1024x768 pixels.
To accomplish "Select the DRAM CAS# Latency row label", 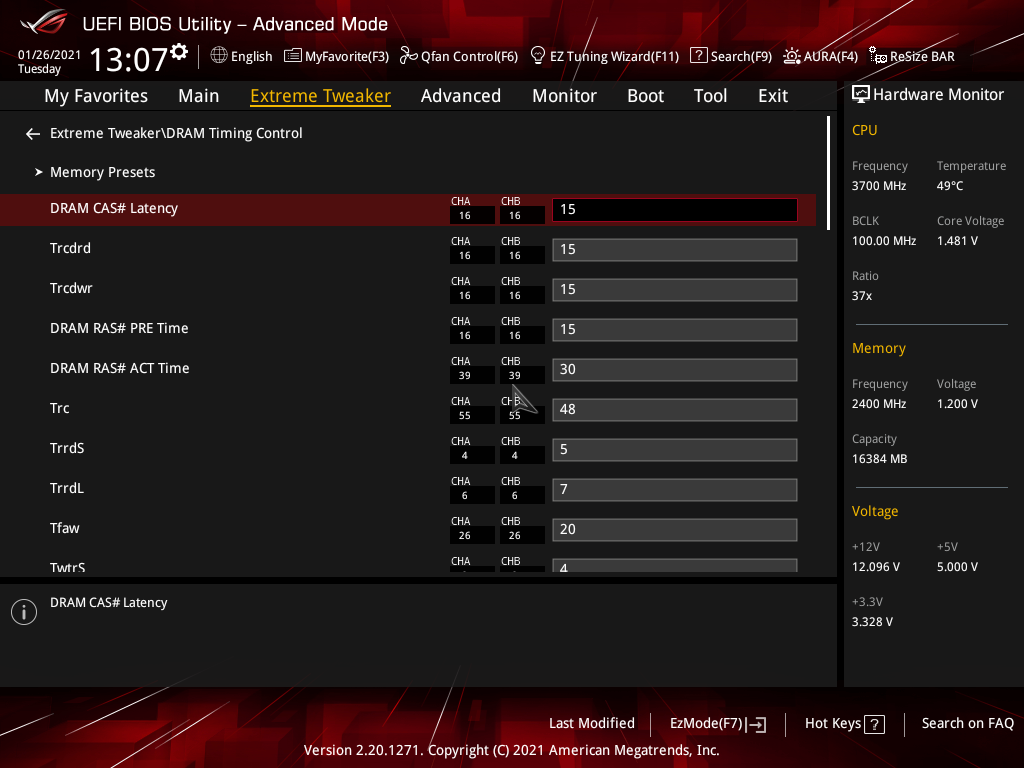I will click(x=114, y=208).
